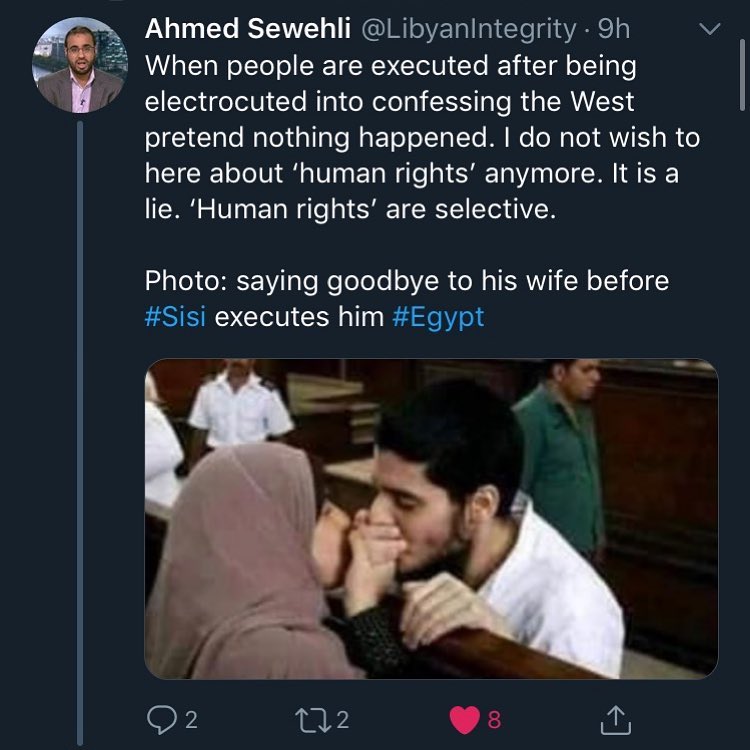Click the thread connector line below avatar
This screenshot has width=750, height=750.
coord(80,433)
